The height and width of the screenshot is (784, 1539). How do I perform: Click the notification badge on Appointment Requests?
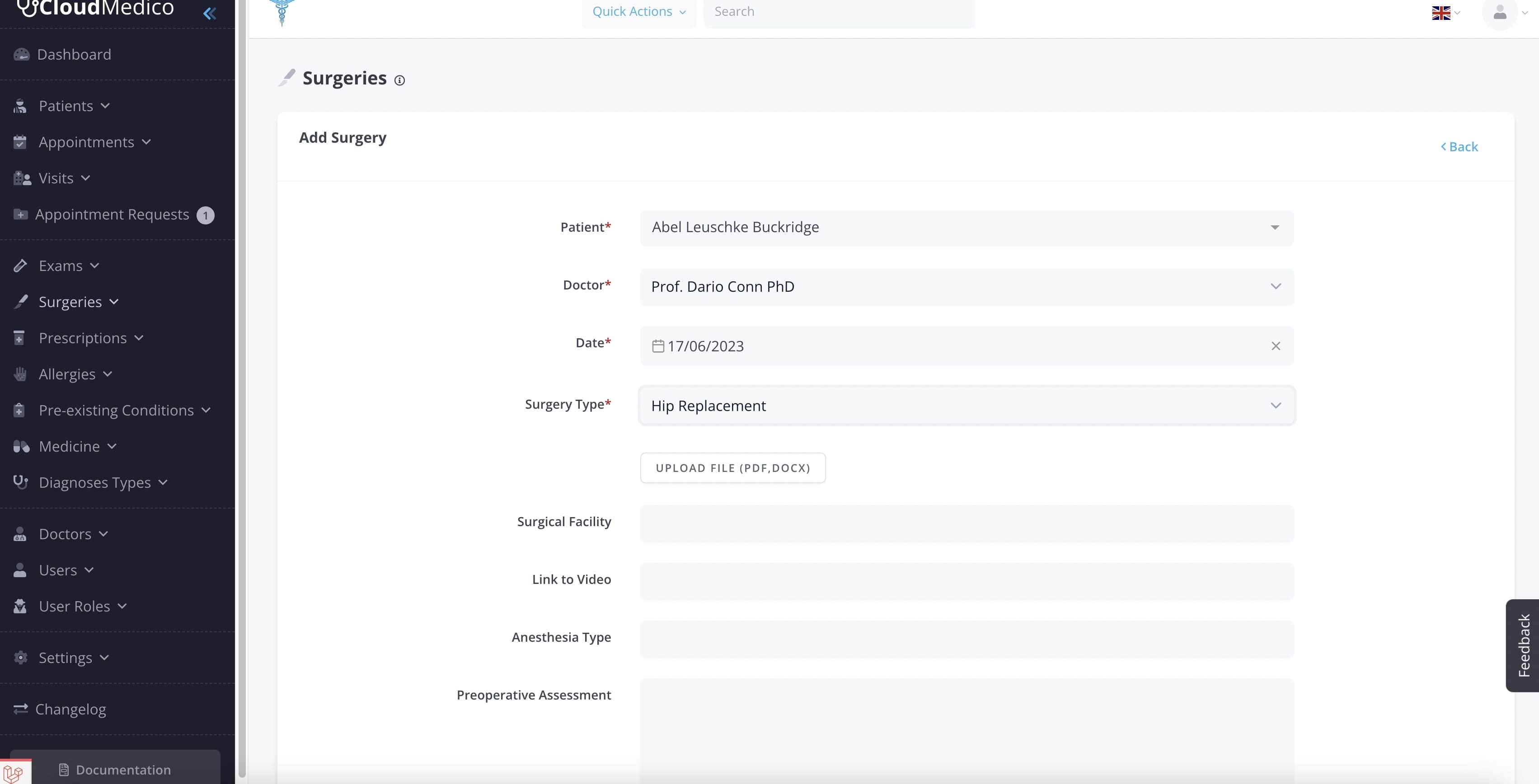(206, 215)
